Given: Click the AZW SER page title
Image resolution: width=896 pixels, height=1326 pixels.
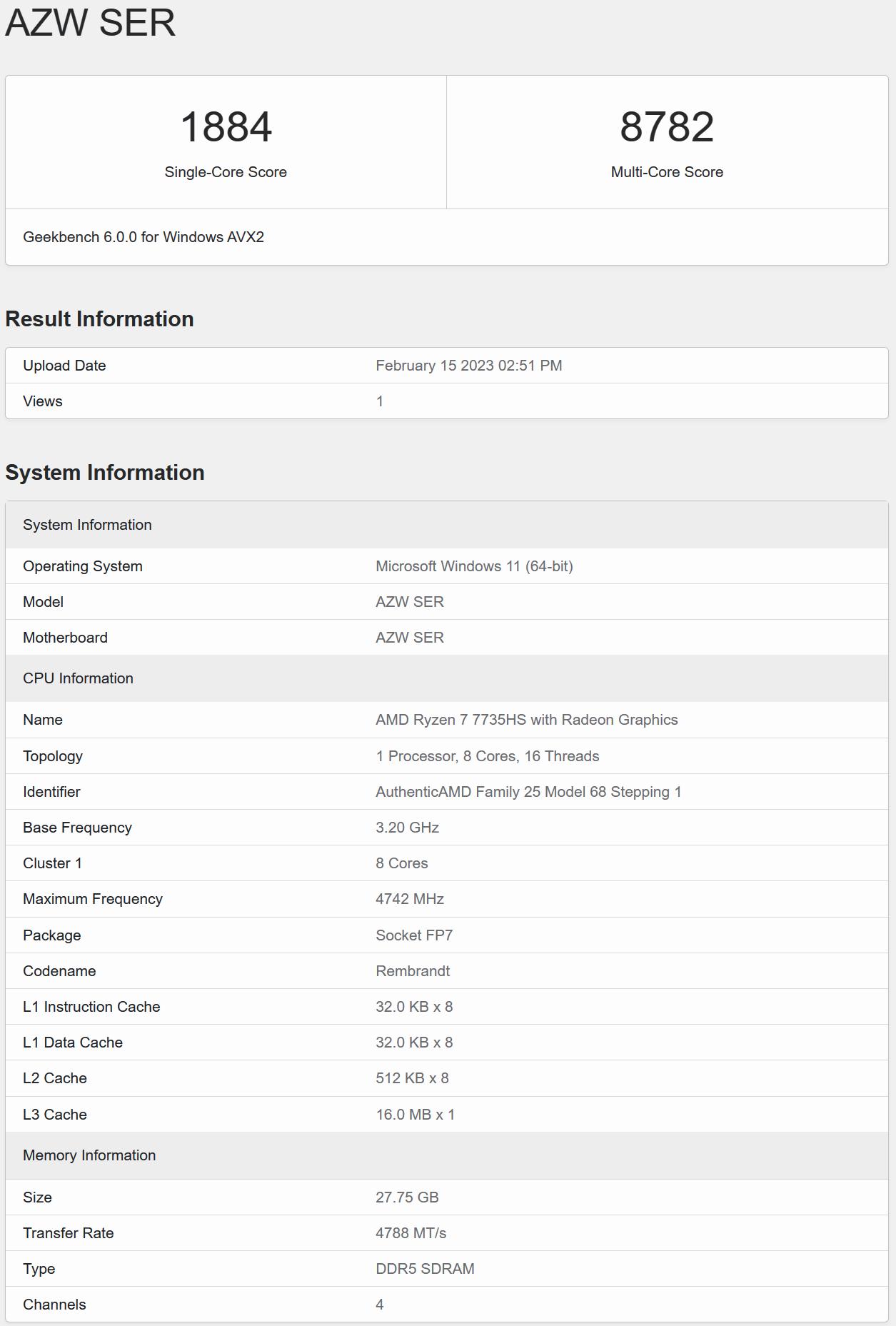Looking at the screenshot, I should click(x=91, y=23).
